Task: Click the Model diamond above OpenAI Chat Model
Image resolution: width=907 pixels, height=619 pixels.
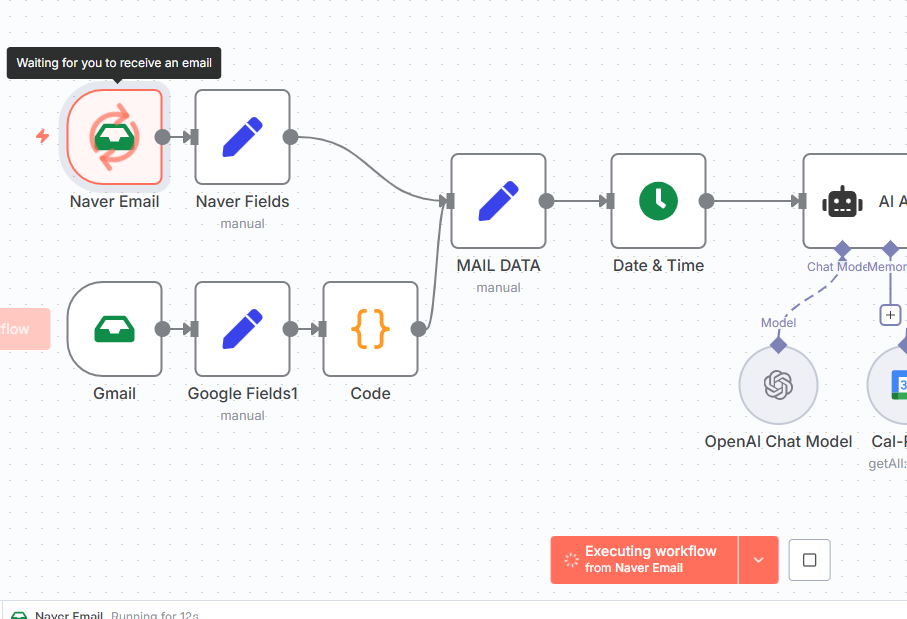Action: [779, 345]
